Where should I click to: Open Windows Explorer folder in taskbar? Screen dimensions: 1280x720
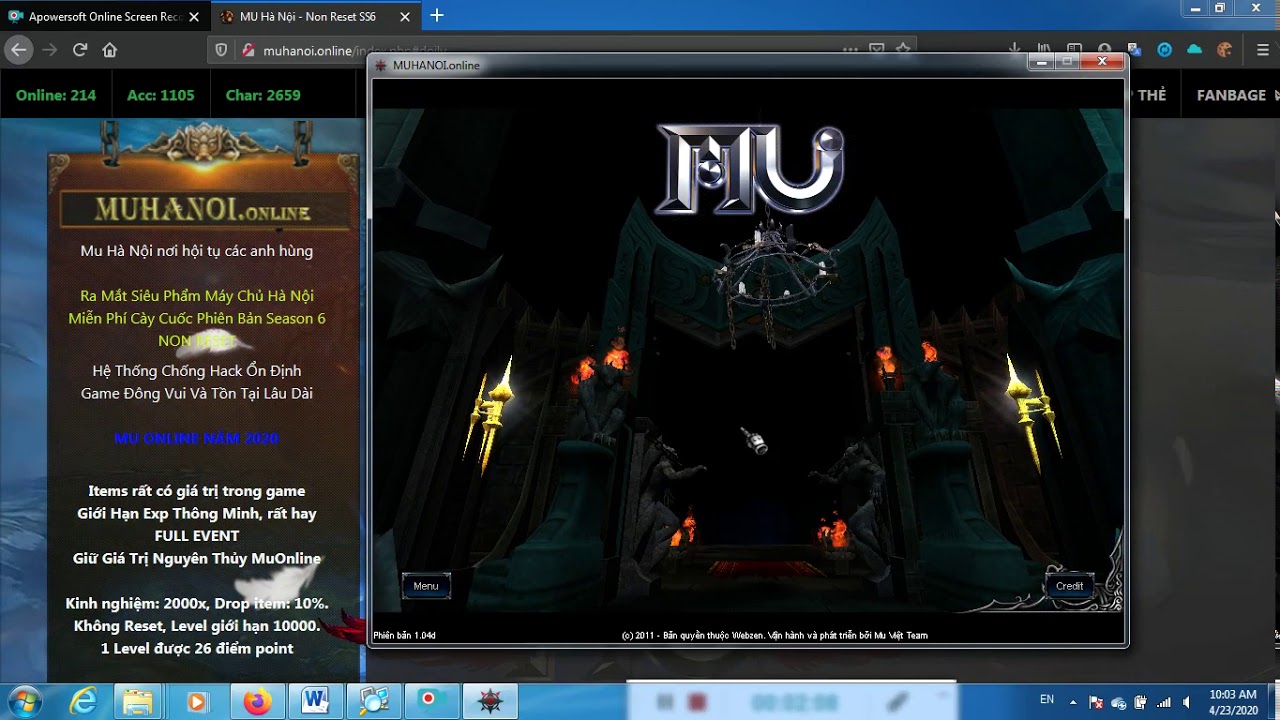pyautogui.click(x=138, y=702)
